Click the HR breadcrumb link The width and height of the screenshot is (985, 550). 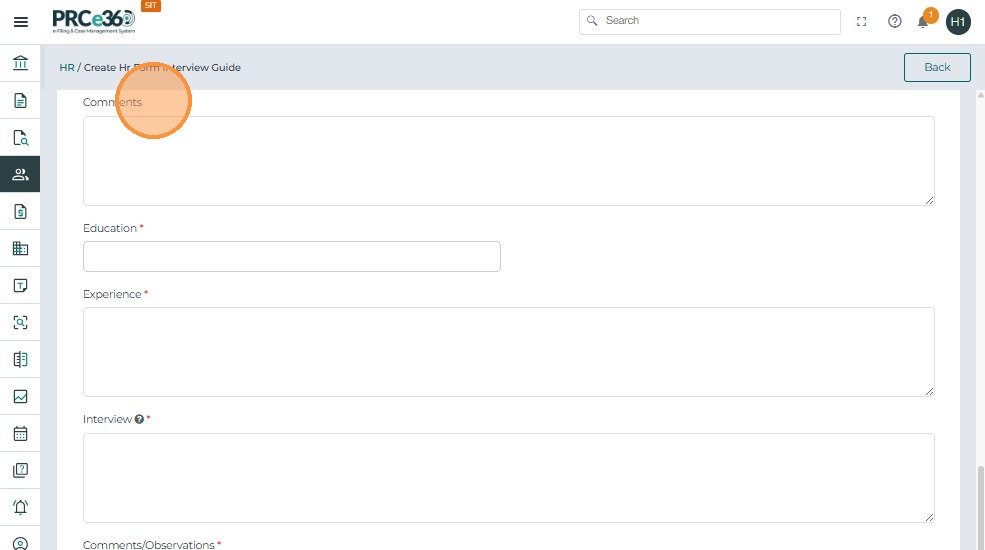(x=67, y=67)
